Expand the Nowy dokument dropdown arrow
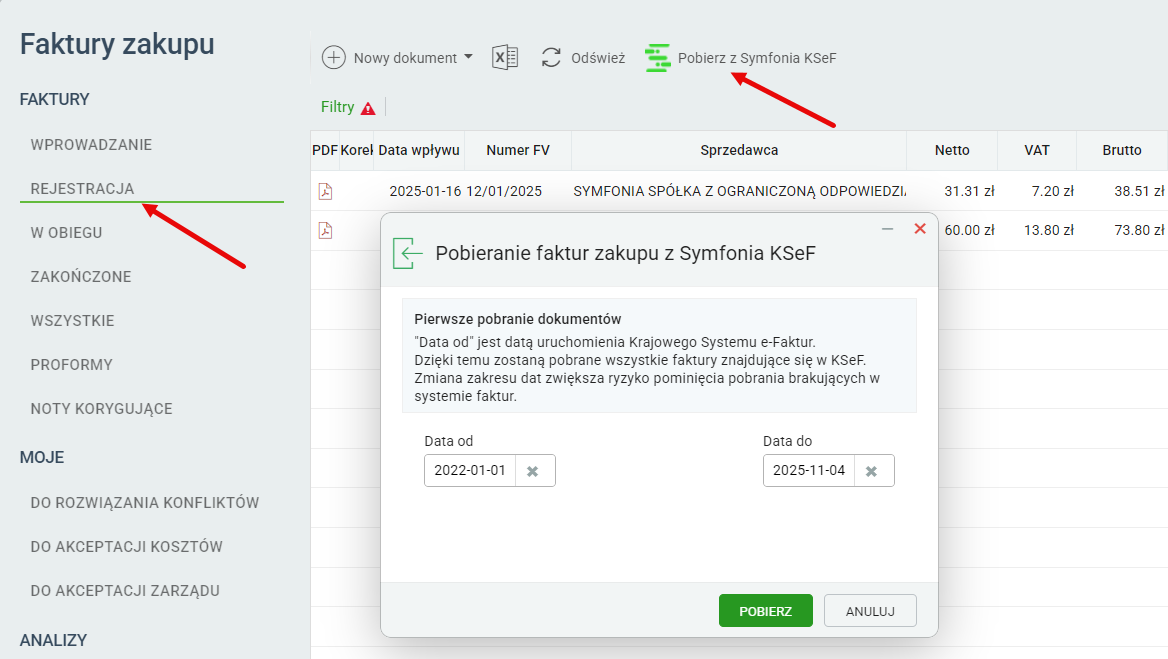This screenshot has width=1168, height=659. tap(468, 57)
